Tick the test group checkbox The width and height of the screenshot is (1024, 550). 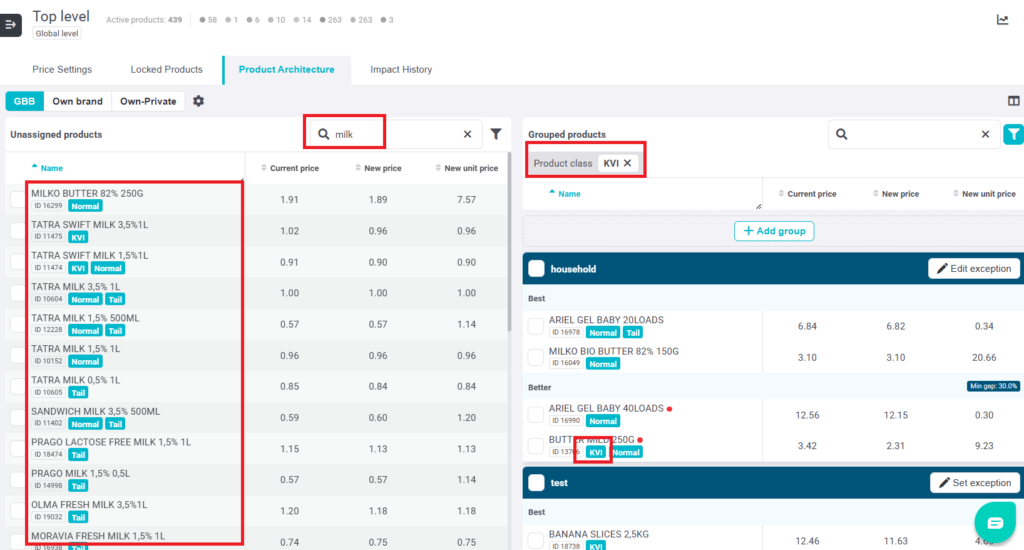pos(536,483)
